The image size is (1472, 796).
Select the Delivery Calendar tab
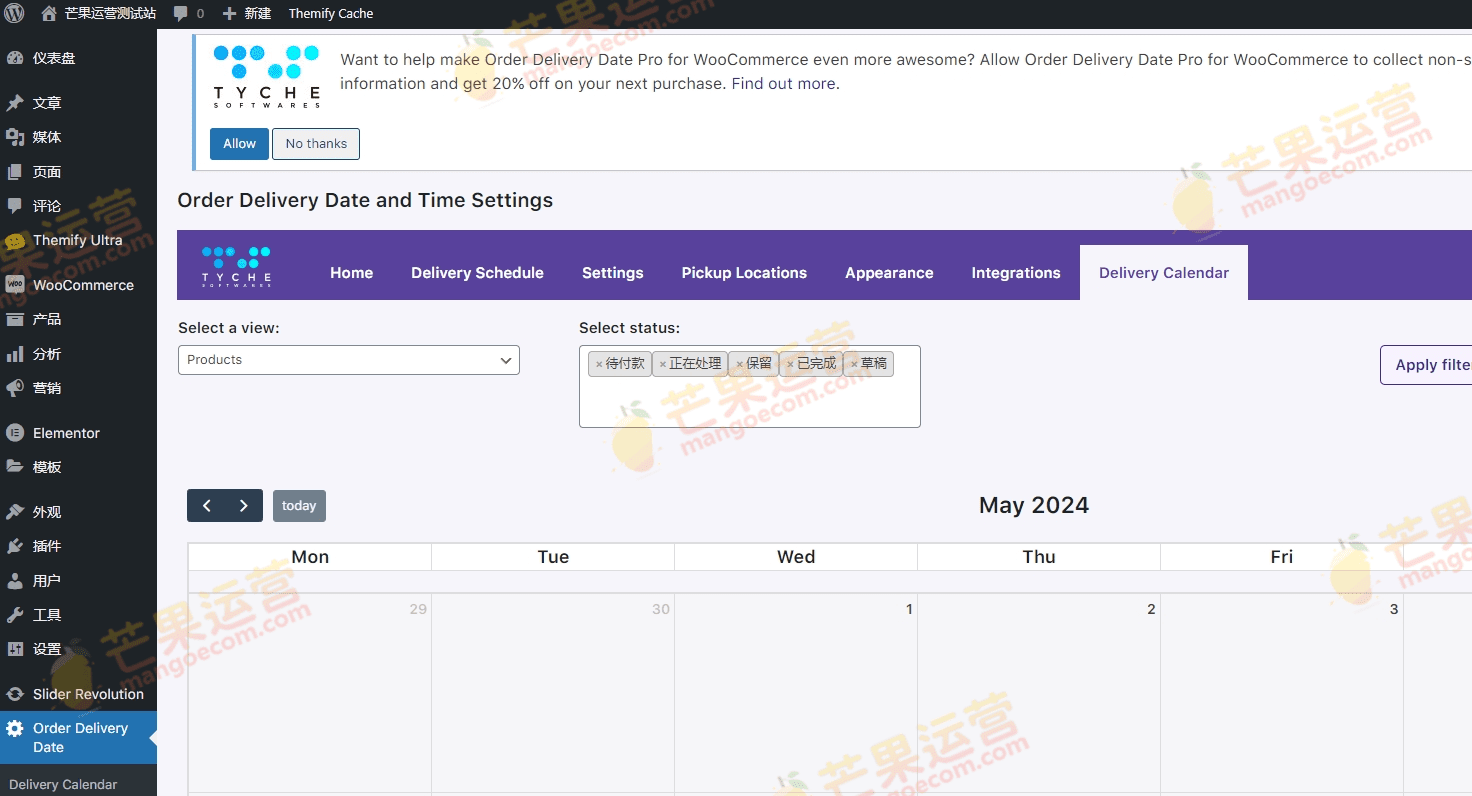point(1164,273)
